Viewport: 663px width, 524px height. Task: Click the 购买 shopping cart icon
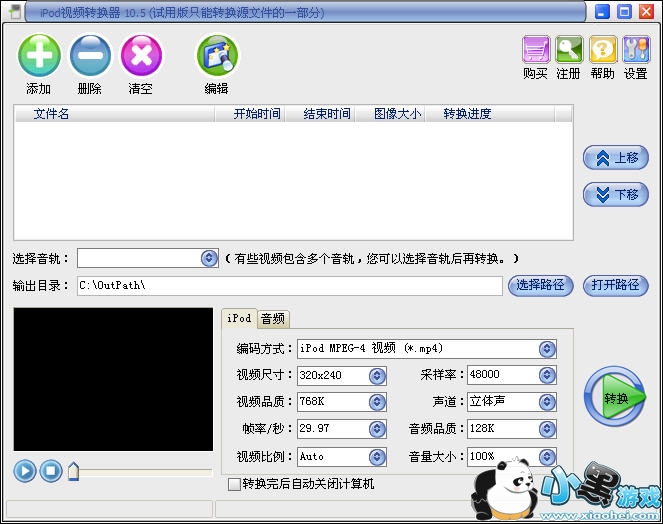coord(536,49)
